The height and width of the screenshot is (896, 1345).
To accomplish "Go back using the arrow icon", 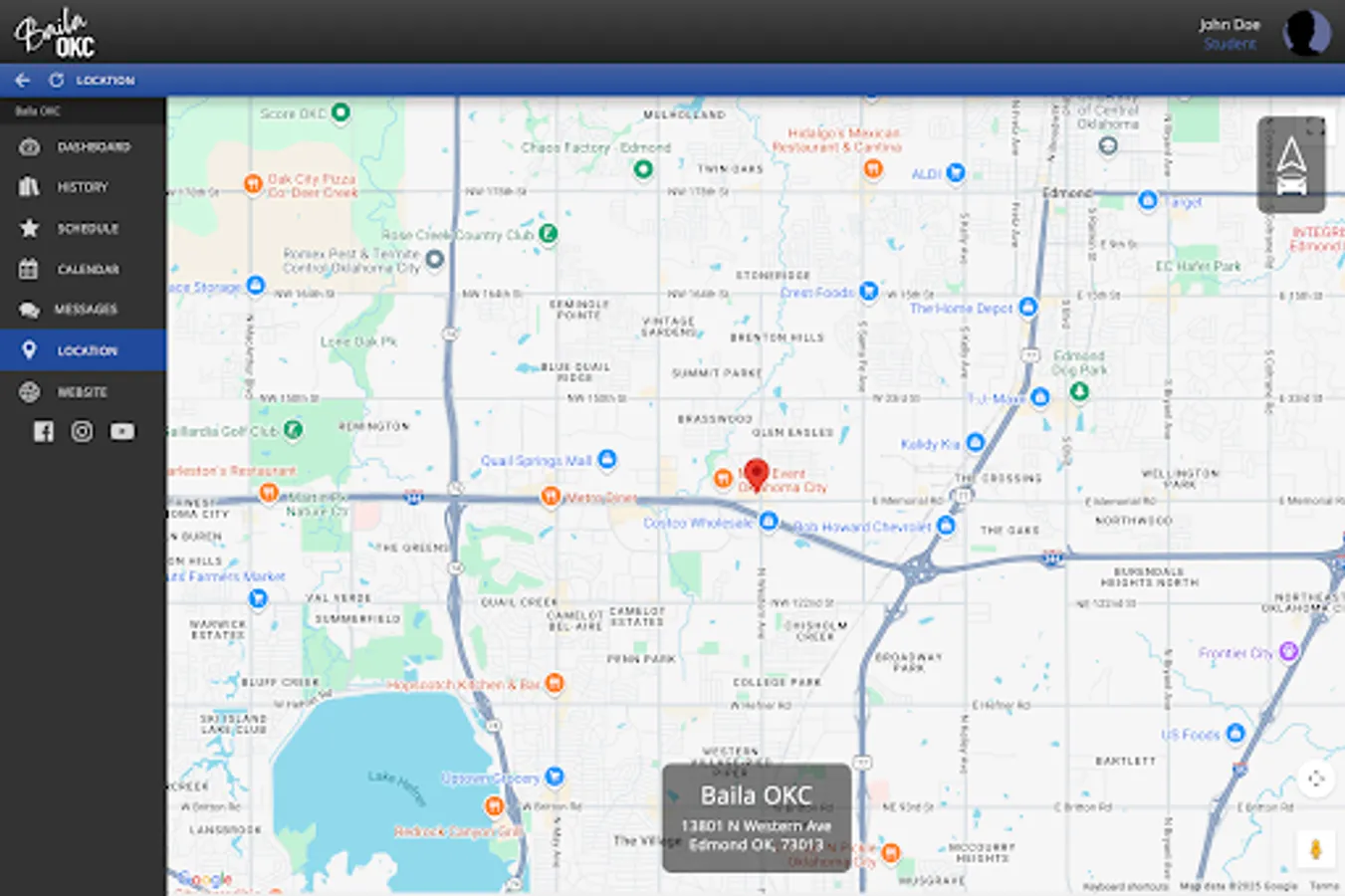I will [23, 80].
